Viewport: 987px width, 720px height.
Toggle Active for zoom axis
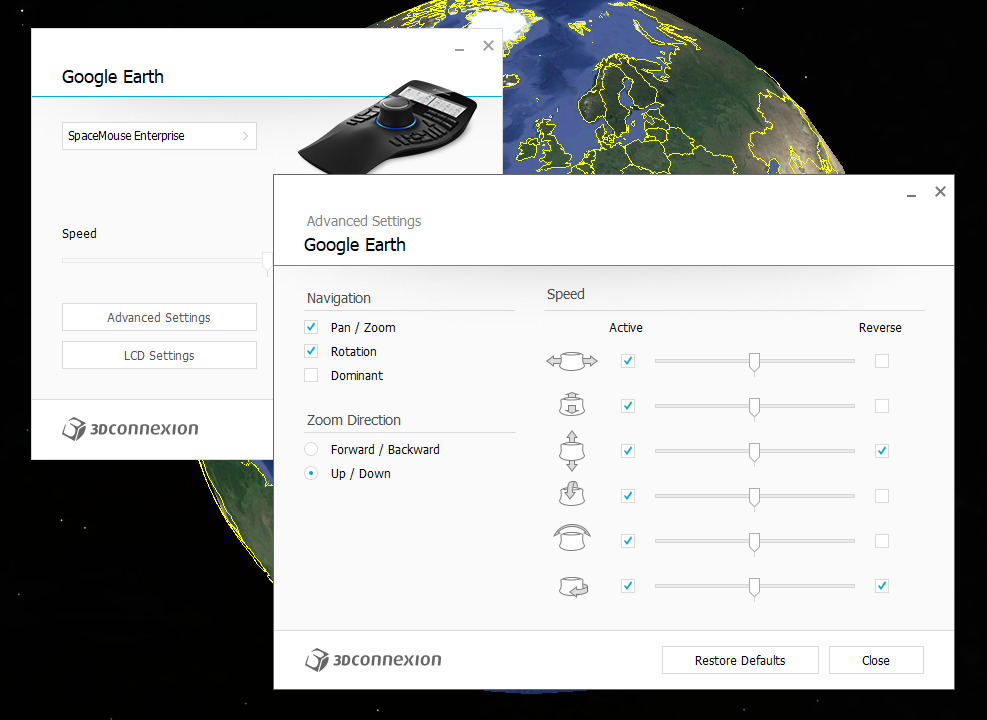coord(628,406)
